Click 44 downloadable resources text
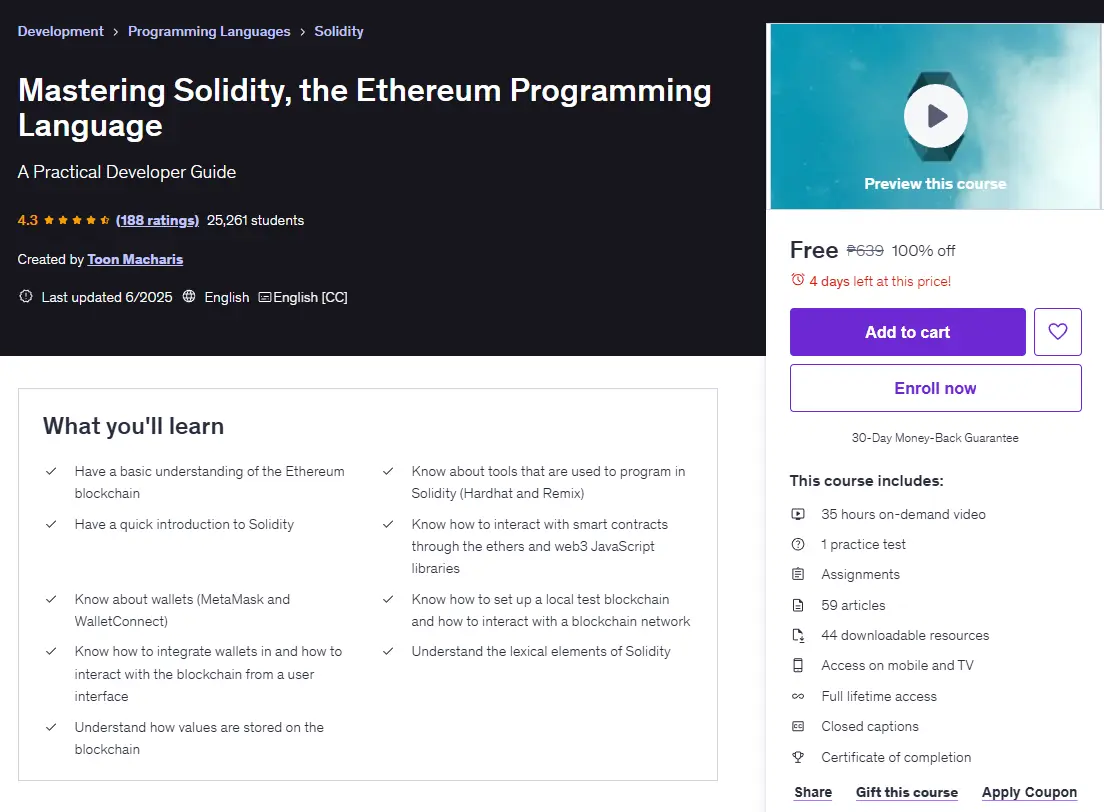Viewport: 1104px width, 812px height. [x=905, y=635]
